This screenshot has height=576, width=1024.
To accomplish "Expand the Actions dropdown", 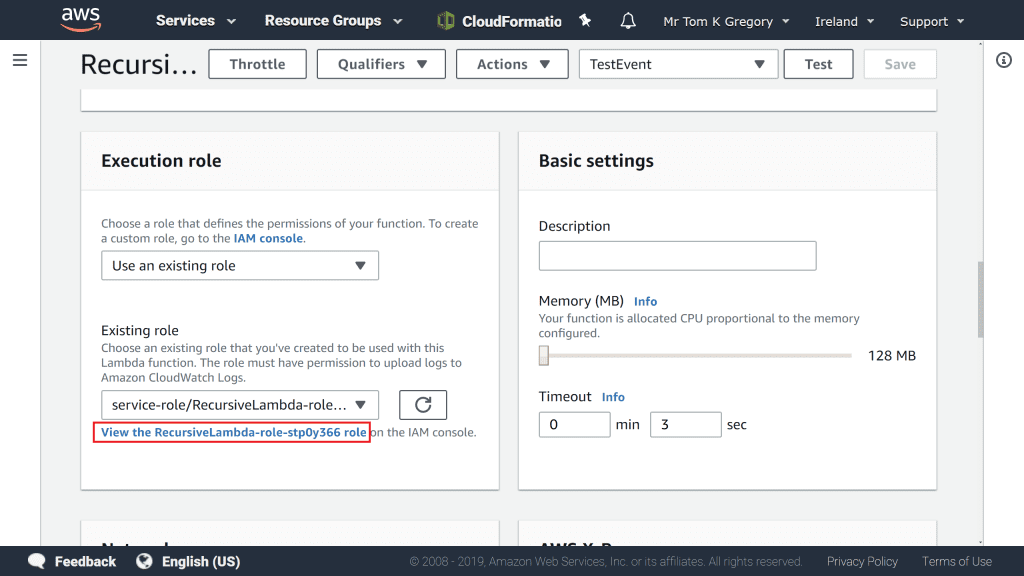I will 512,64.
